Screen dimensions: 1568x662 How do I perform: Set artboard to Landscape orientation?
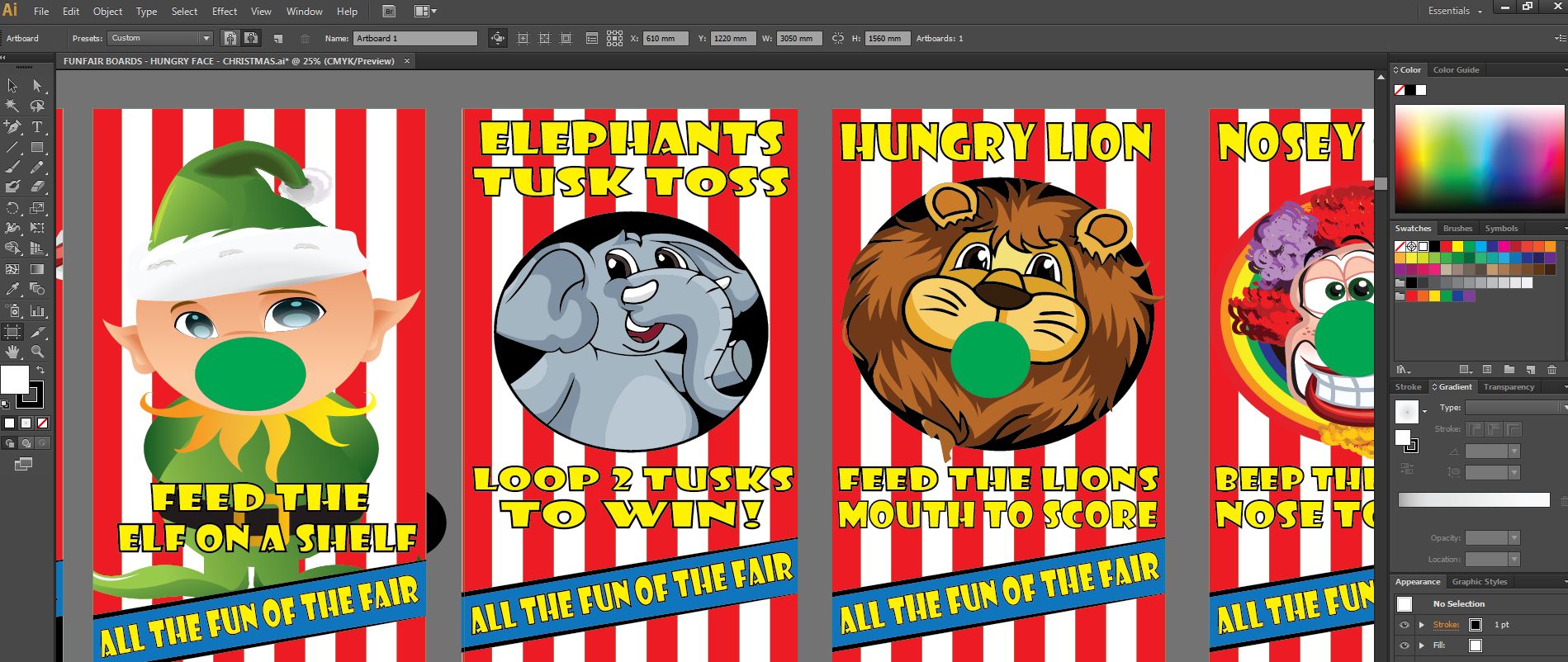[251, 38]
